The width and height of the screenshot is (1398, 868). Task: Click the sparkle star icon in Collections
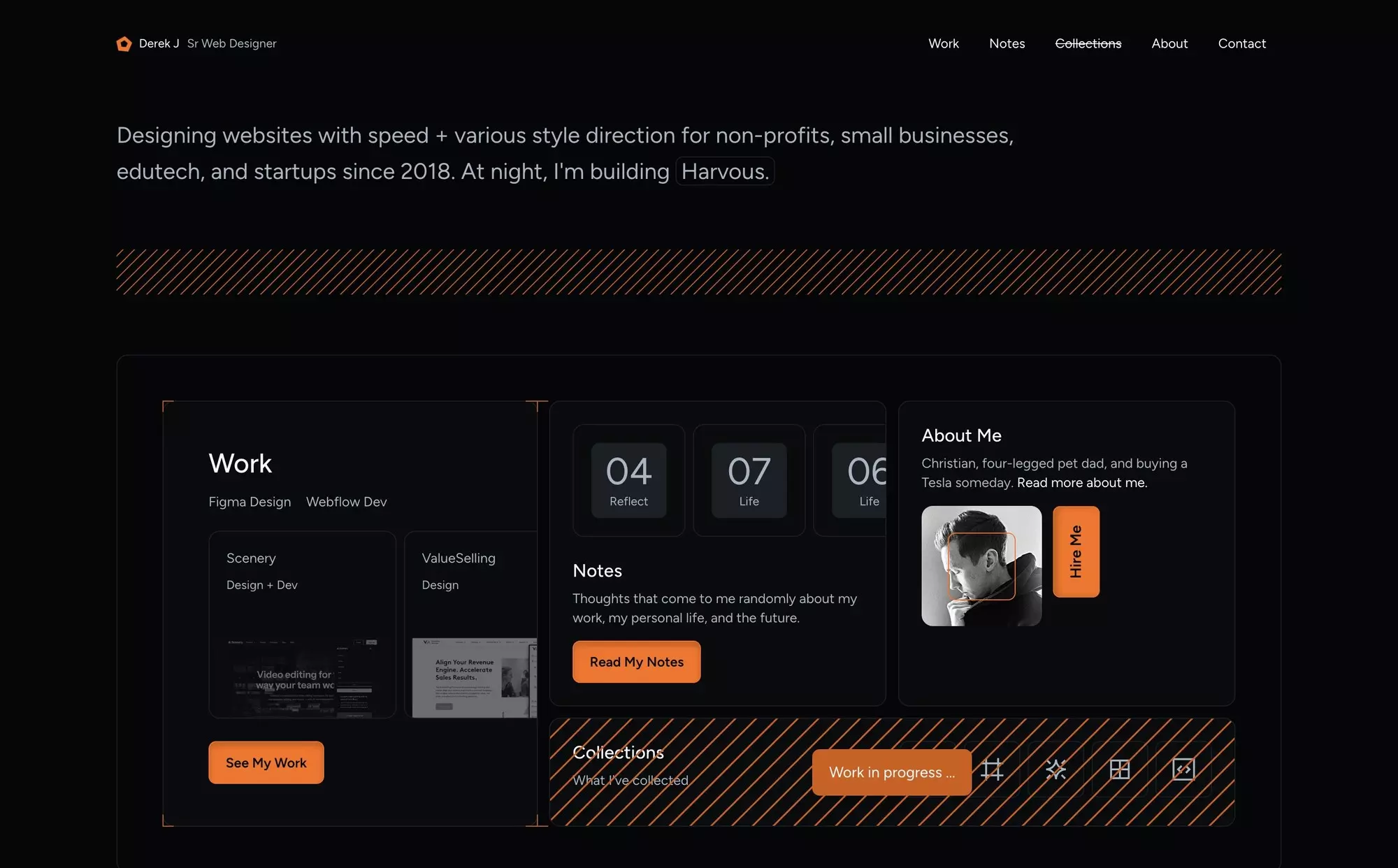click(x=1055, y=769)
